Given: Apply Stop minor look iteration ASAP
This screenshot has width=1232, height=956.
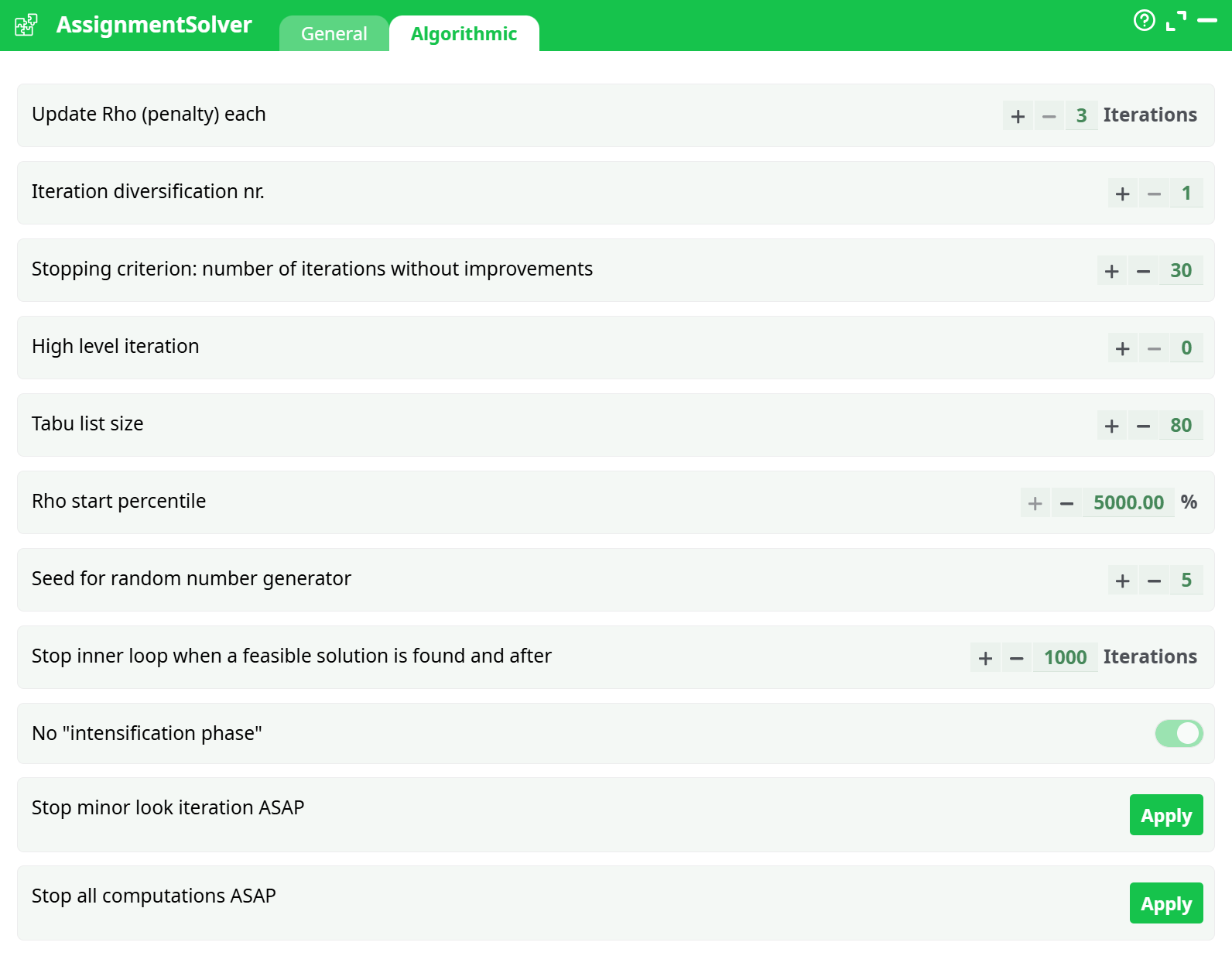Looking at the screenshot, I should (1165, 815).
